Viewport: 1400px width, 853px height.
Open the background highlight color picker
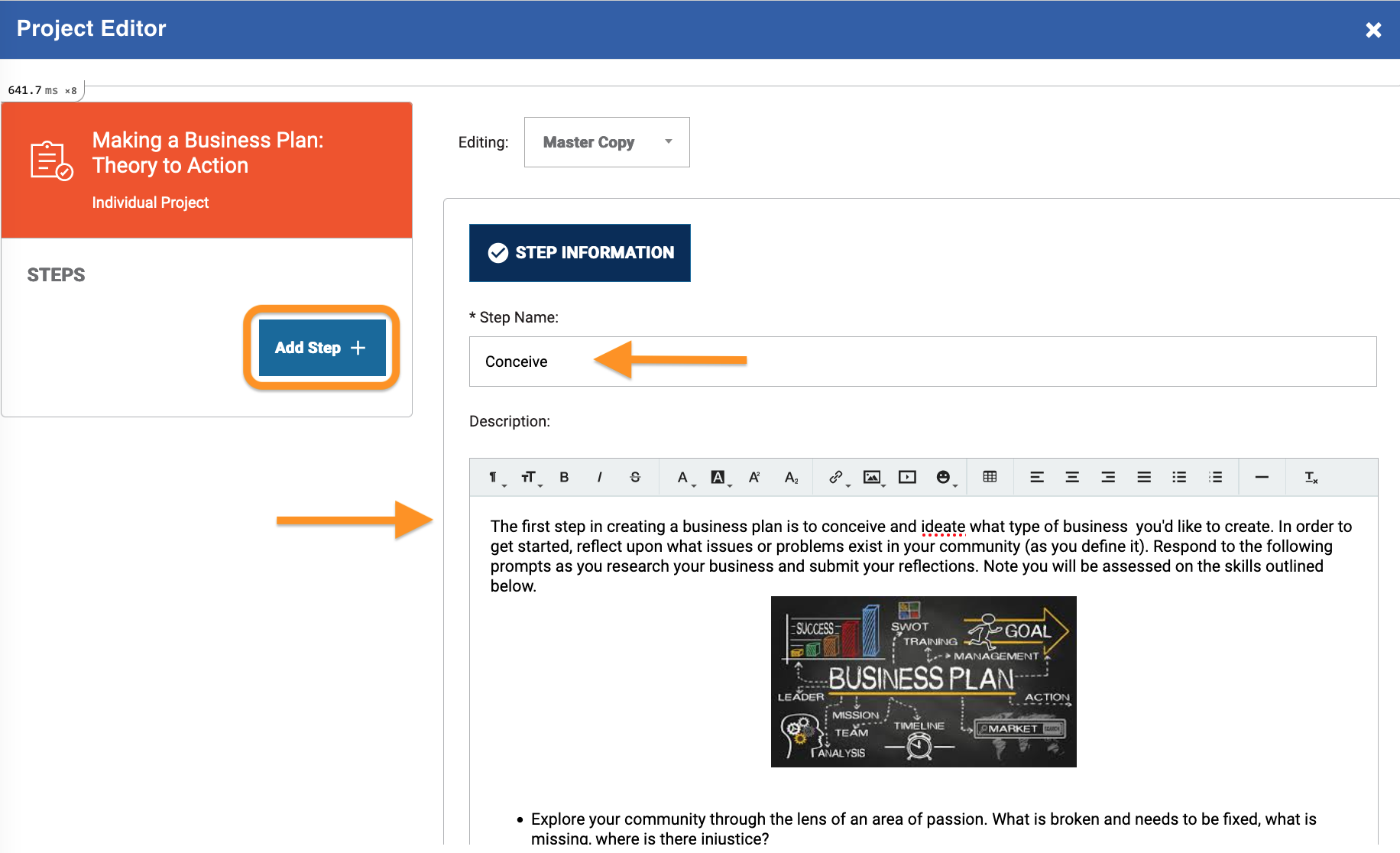coord(720,478)
